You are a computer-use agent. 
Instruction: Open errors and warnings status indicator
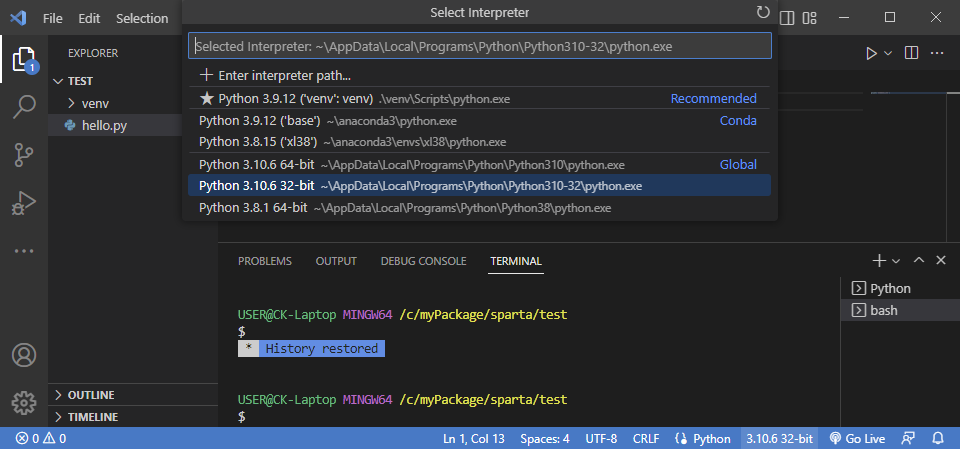tap(41, 439)
